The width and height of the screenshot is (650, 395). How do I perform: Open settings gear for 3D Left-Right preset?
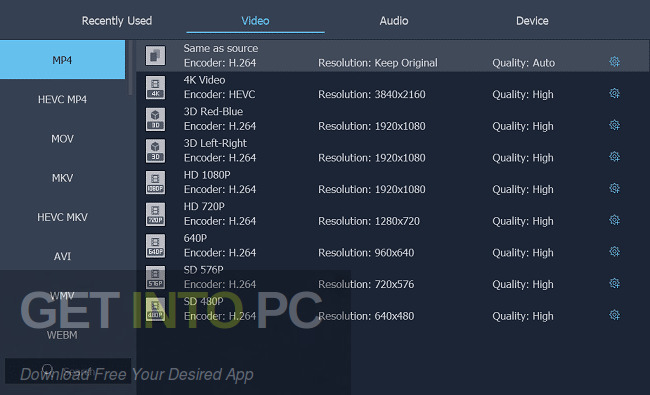point(614,157)
